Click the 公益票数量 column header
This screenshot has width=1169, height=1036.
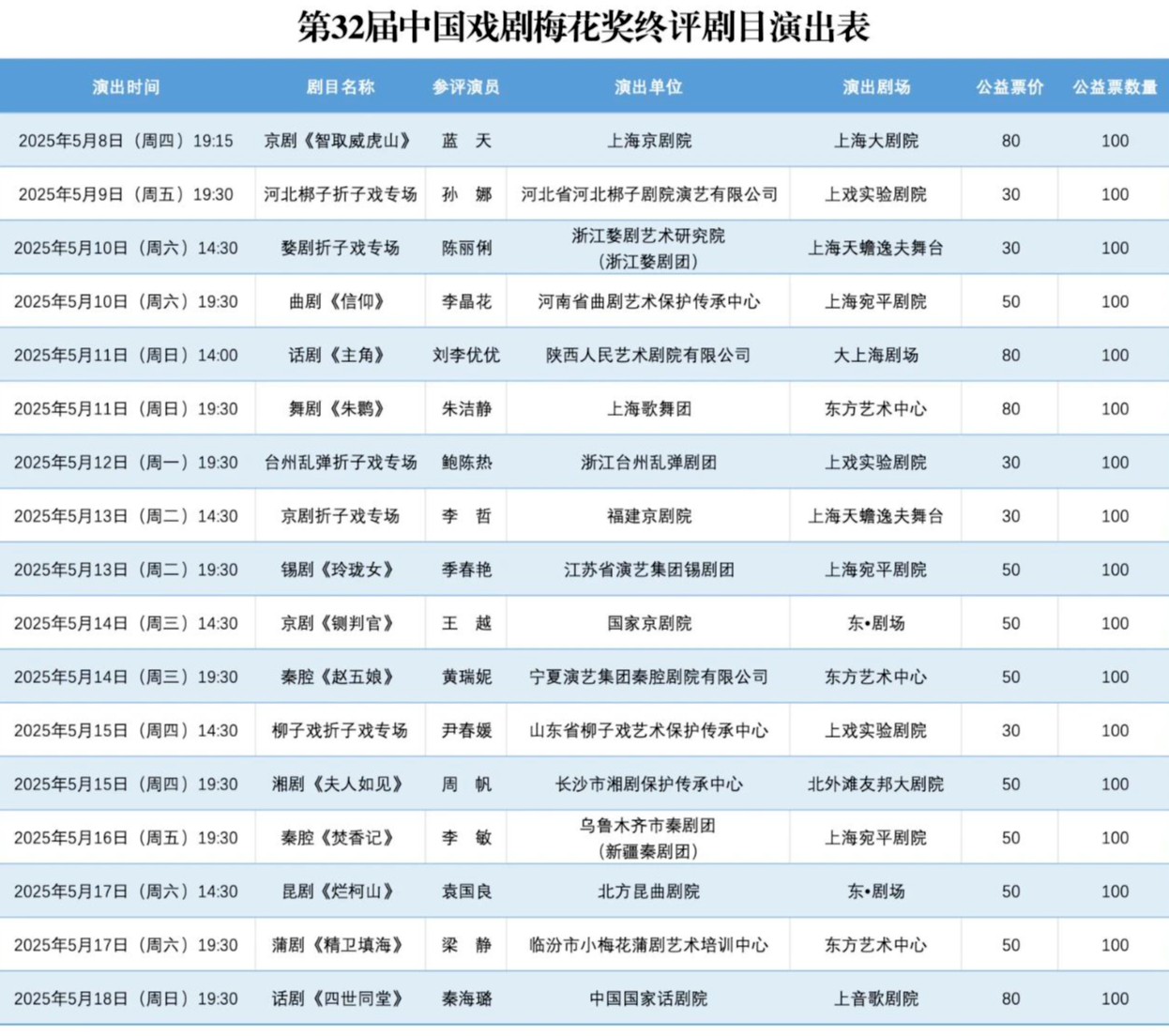point(1115,87)
